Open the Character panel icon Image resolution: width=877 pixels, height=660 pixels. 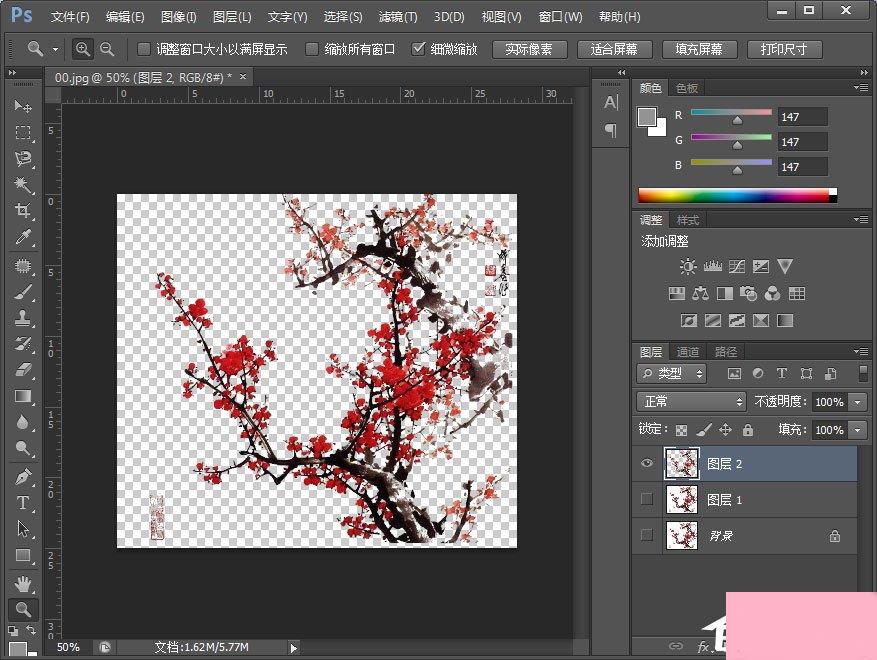click(611, 102)
